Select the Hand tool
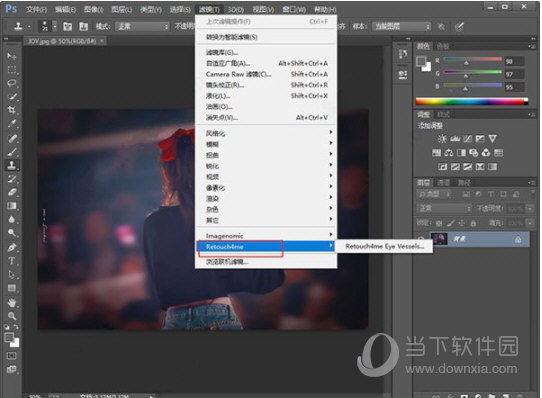The width and height of the screenshot is (542, 398). 12,303
